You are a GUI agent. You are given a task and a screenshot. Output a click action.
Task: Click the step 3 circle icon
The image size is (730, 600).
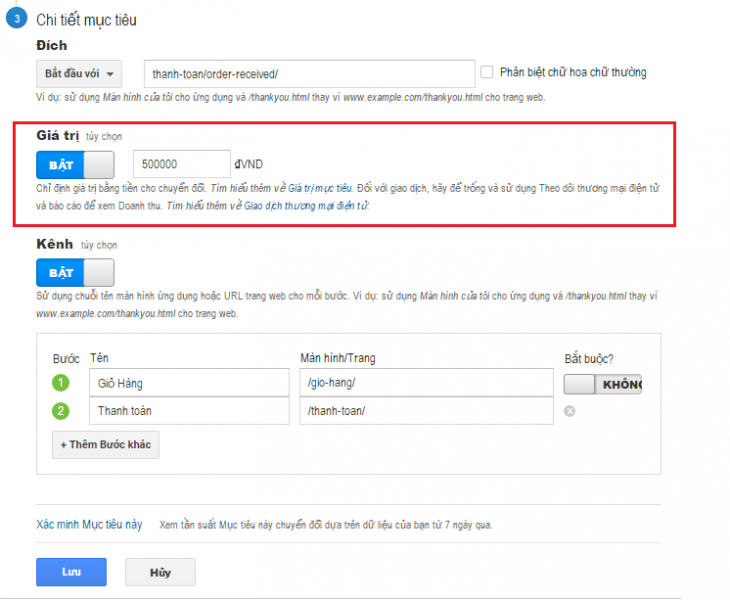(14, 19)
